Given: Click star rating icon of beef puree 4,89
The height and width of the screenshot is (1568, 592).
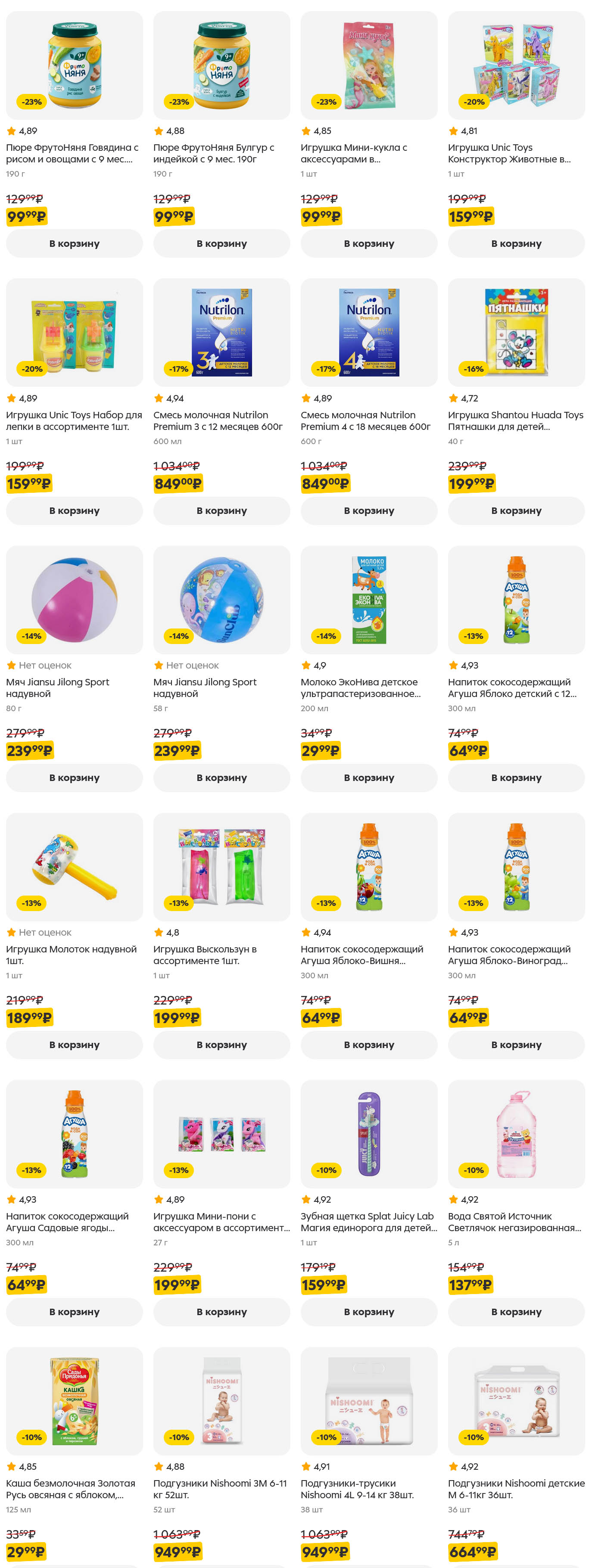Looking at the screenshot, I should tap(11, 131).
